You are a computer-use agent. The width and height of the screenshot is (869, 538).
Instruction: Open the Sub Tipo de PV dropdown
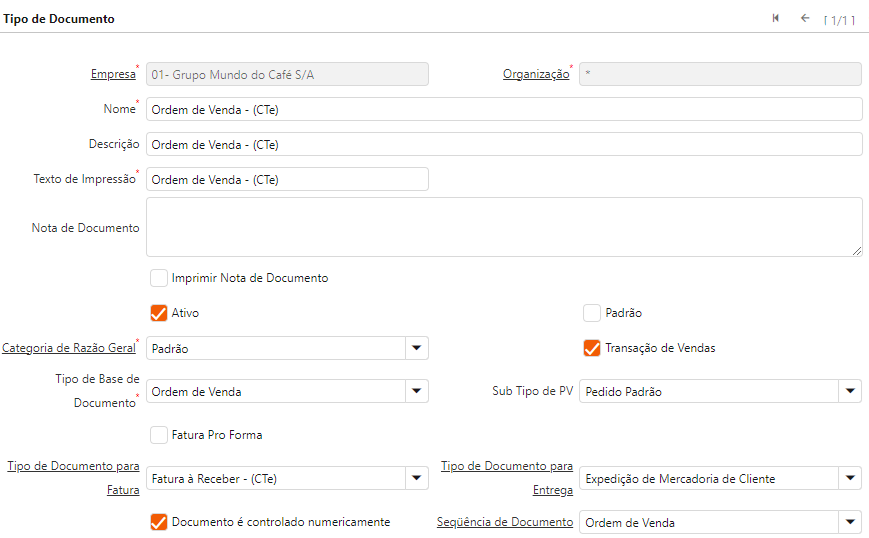pos(849,392)
